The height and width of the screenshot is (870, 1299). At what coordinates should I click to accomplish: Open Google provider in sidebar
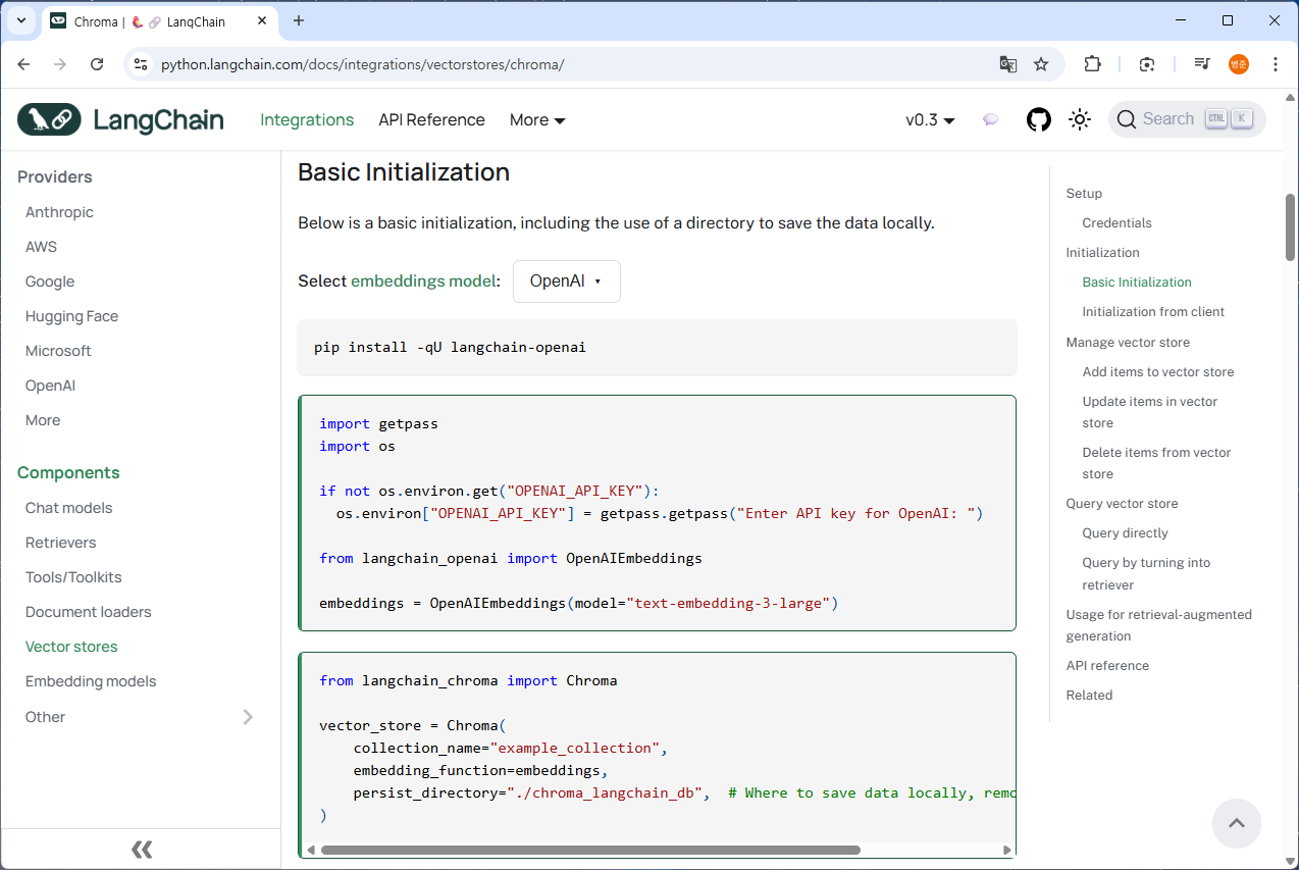click(50, 282)
